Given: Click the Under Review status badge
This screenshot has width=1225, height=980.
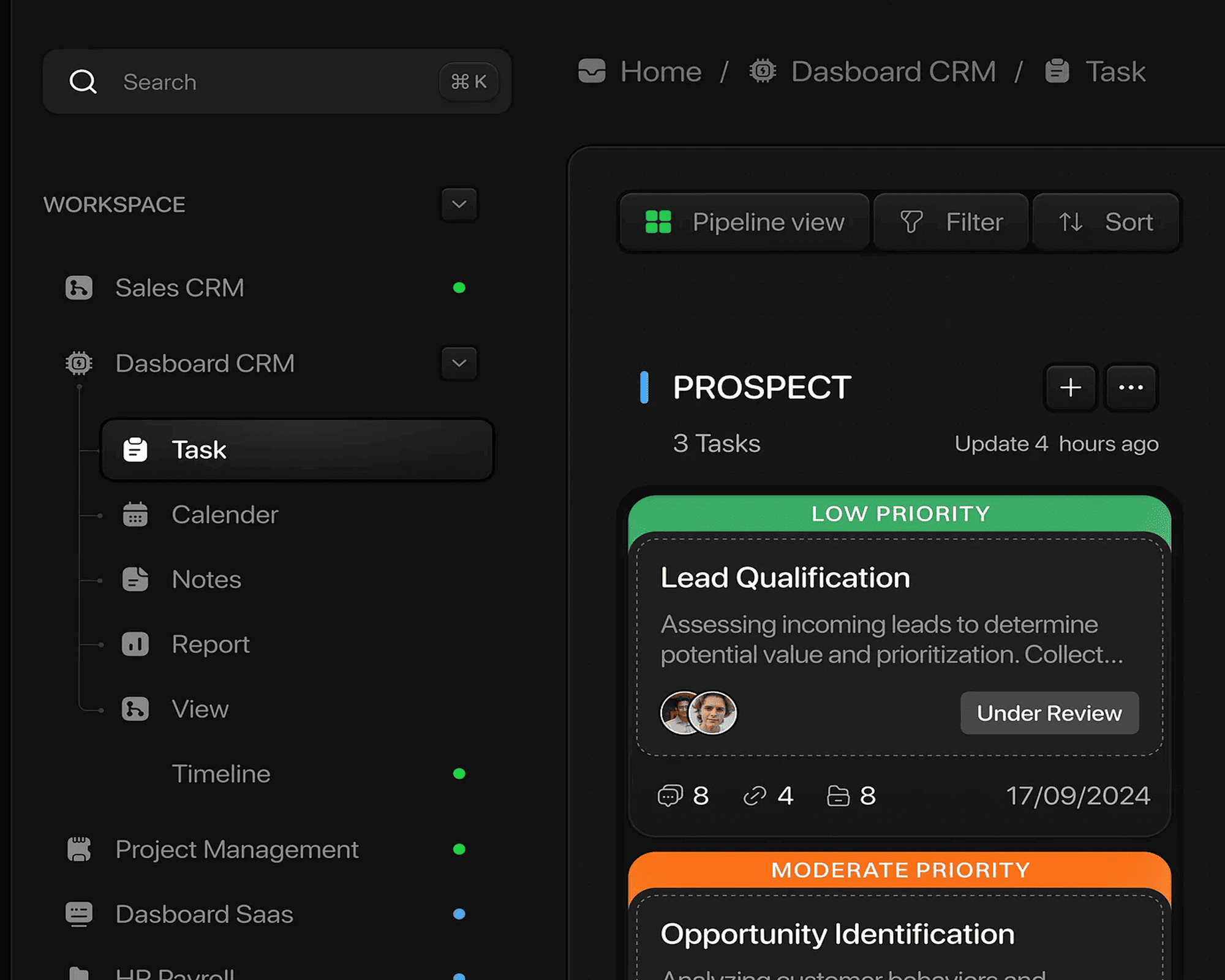Looking at the screenshot, I should point(1049,713).
